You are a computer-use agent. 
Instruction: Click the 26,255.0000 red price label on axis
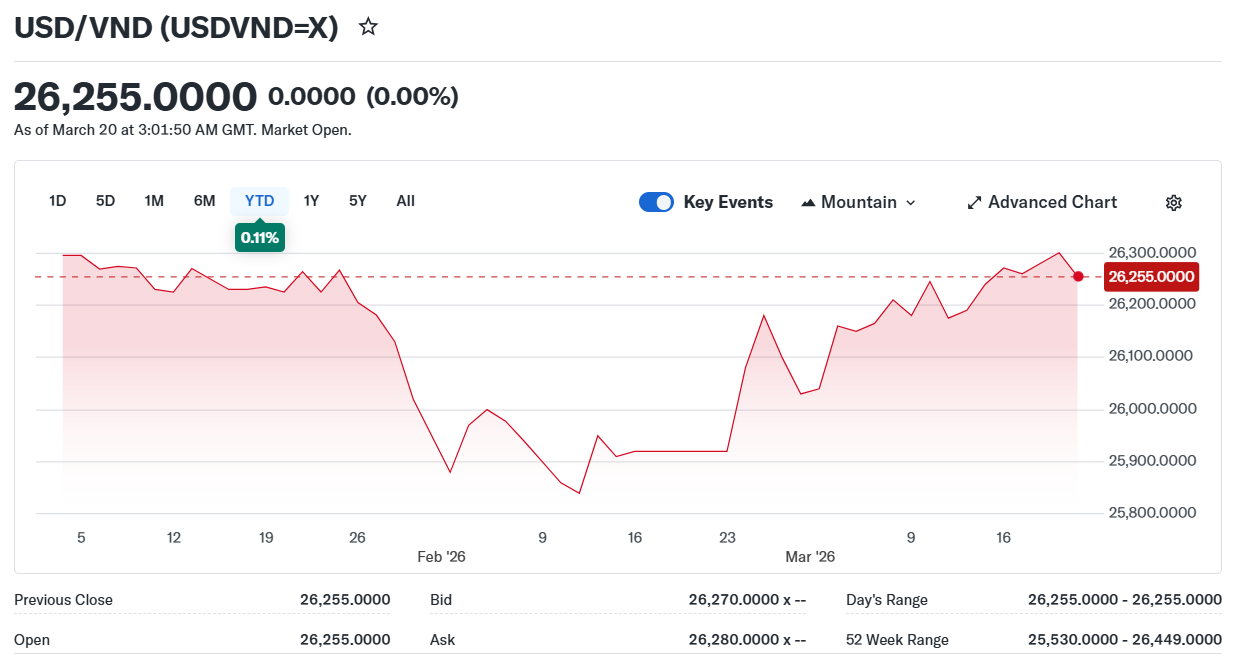[x=1149, y=277]
